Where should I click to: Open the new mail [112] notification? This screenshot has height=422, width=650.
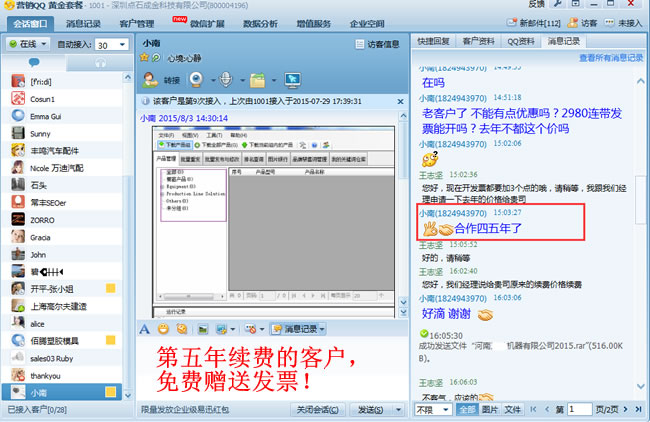[534, 23]
